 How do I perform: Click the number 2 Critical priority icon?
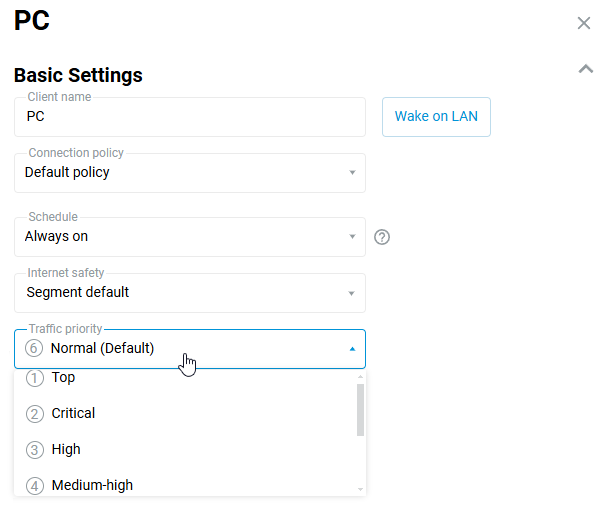point(36,414)
